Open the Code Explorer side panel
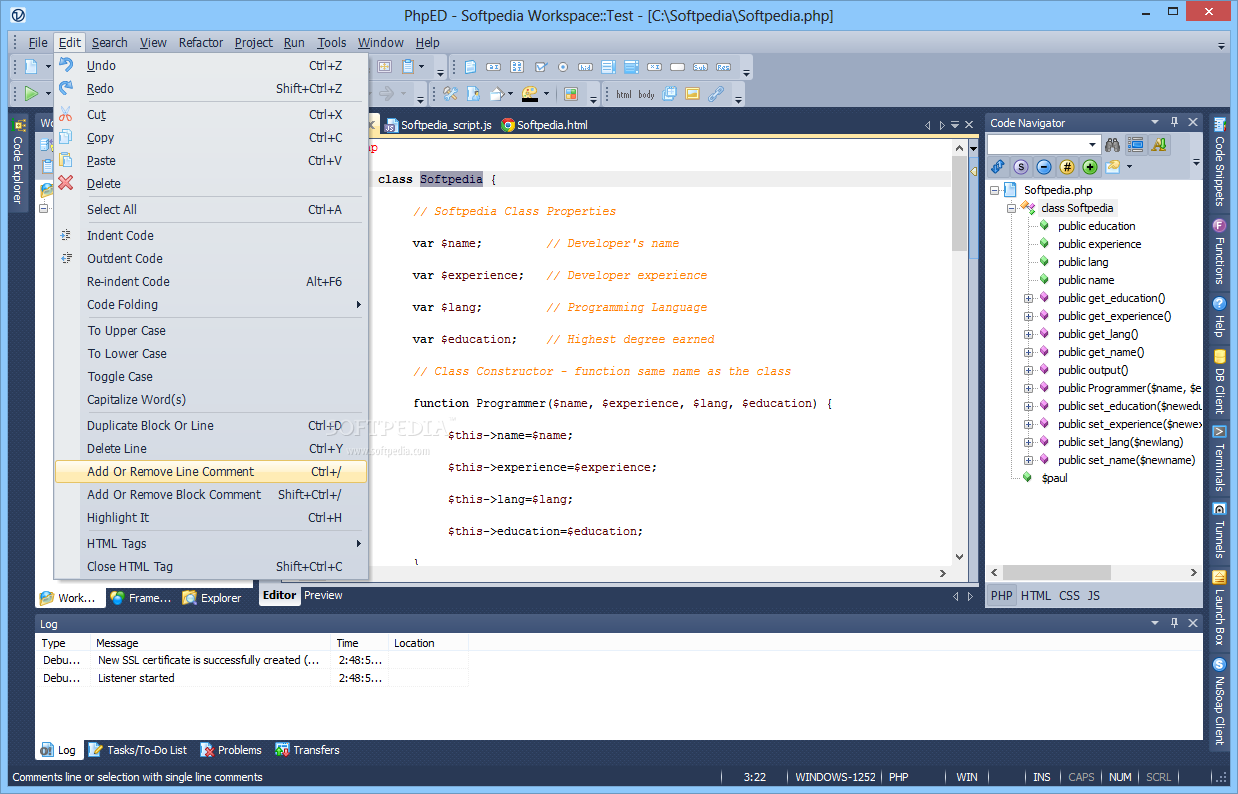The width and height of the screenshot is (1238, 794). [x=17, y=162]
